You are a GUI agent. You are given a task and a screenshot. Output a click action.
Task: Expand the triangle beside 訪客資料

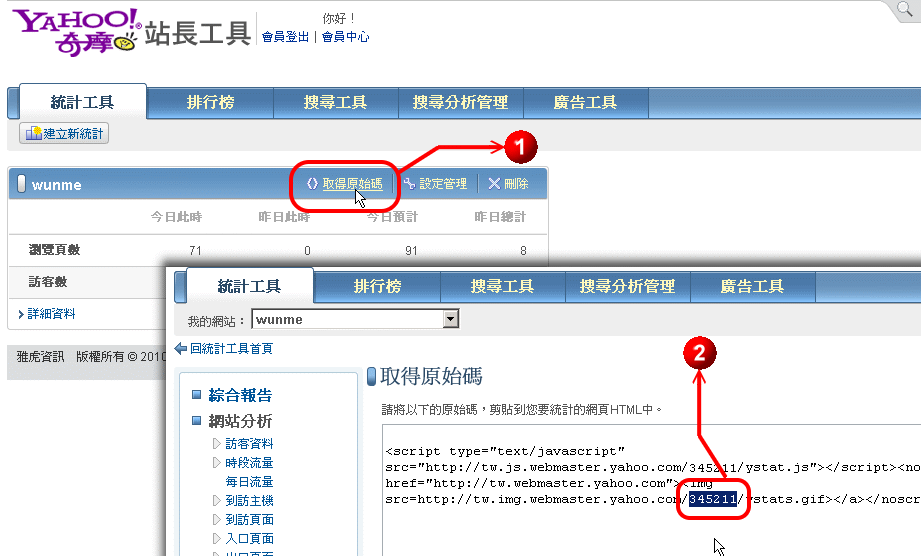tap(217, 443)
